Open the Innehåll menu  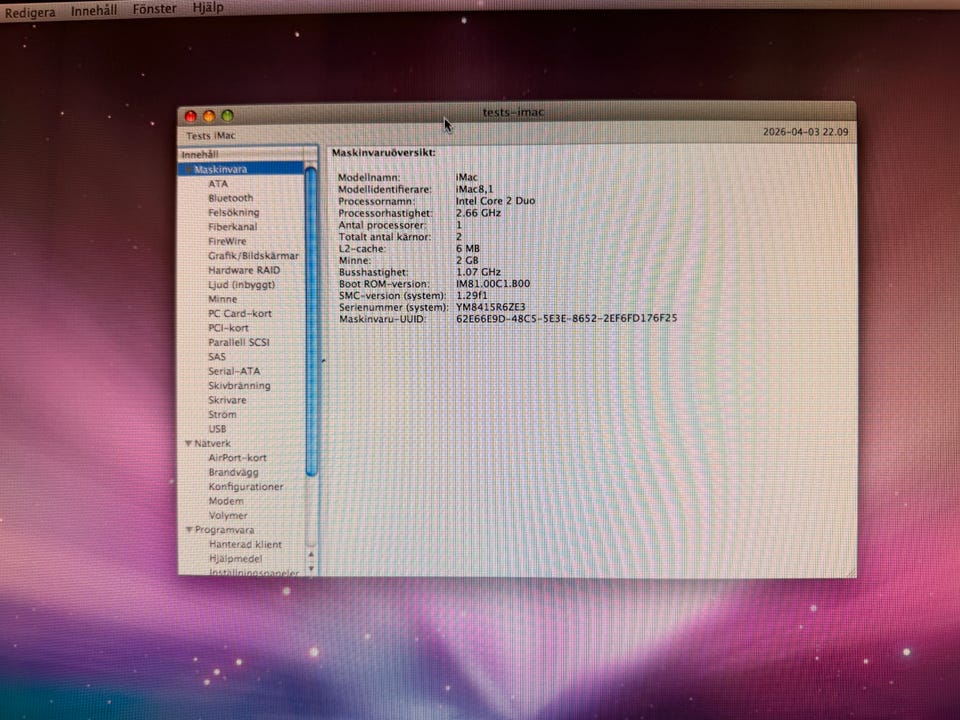93,9
